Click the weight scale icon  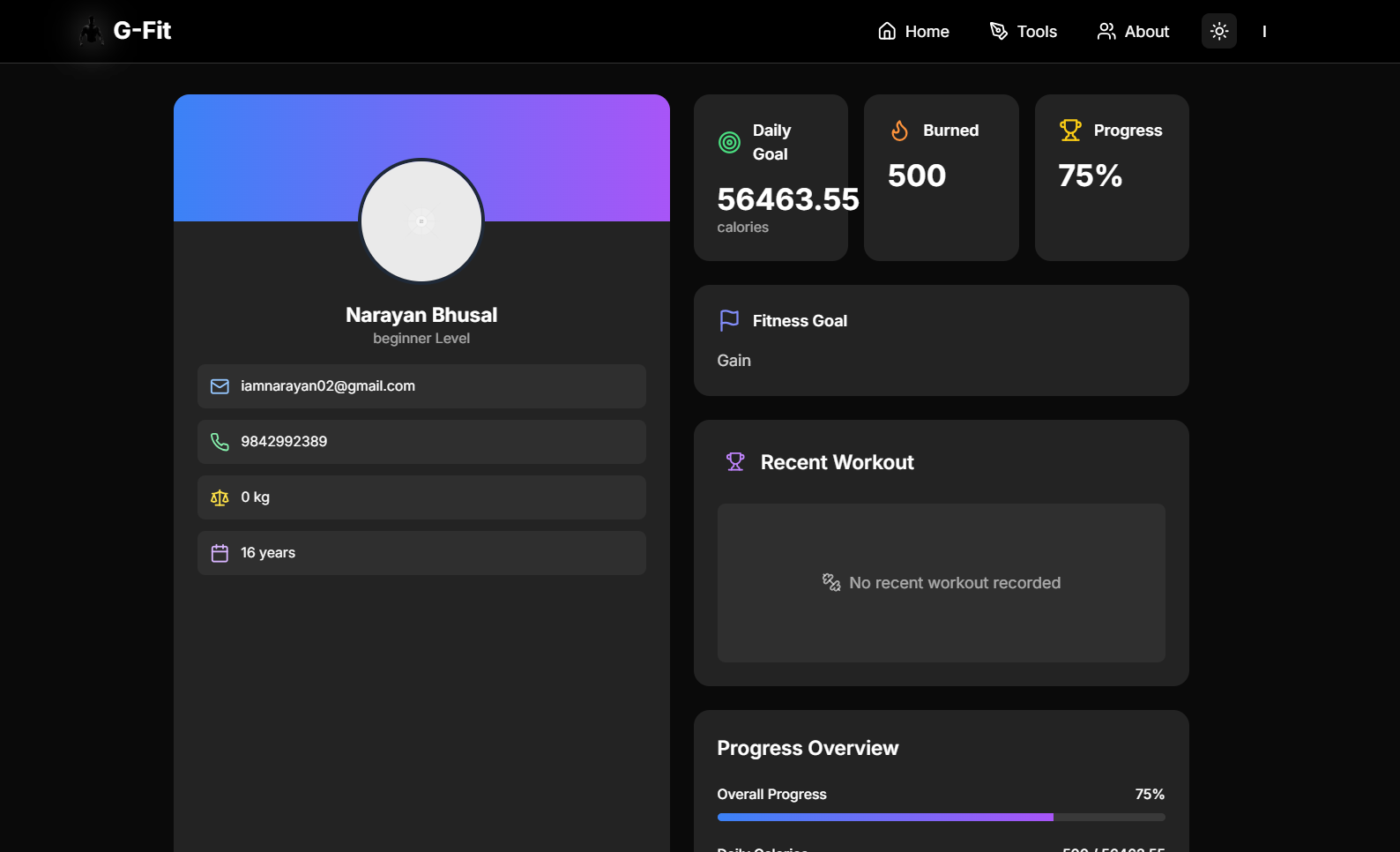(x=220, y=497)
